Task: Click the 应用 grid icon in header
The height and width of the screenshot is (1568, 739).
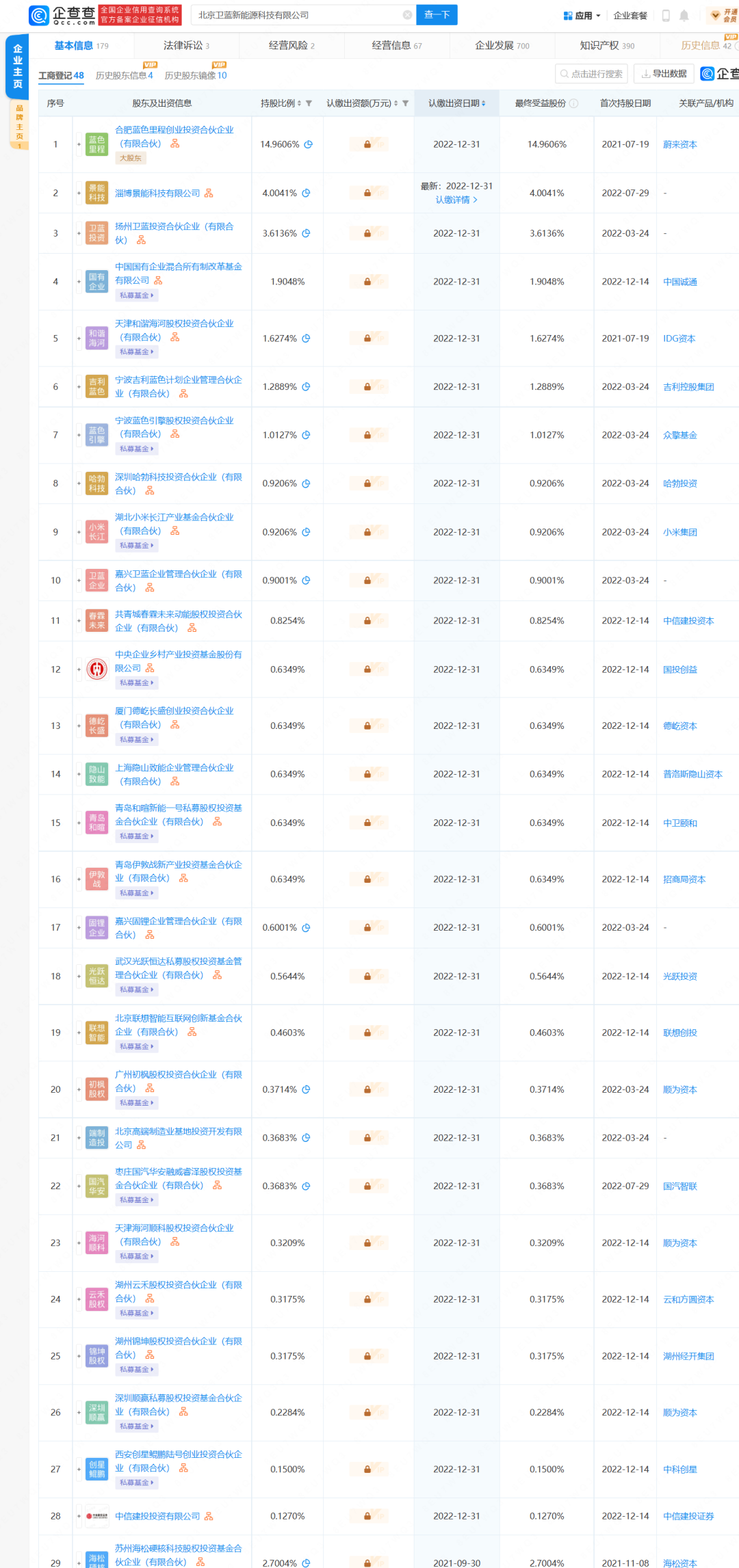Action: point(567,16)
